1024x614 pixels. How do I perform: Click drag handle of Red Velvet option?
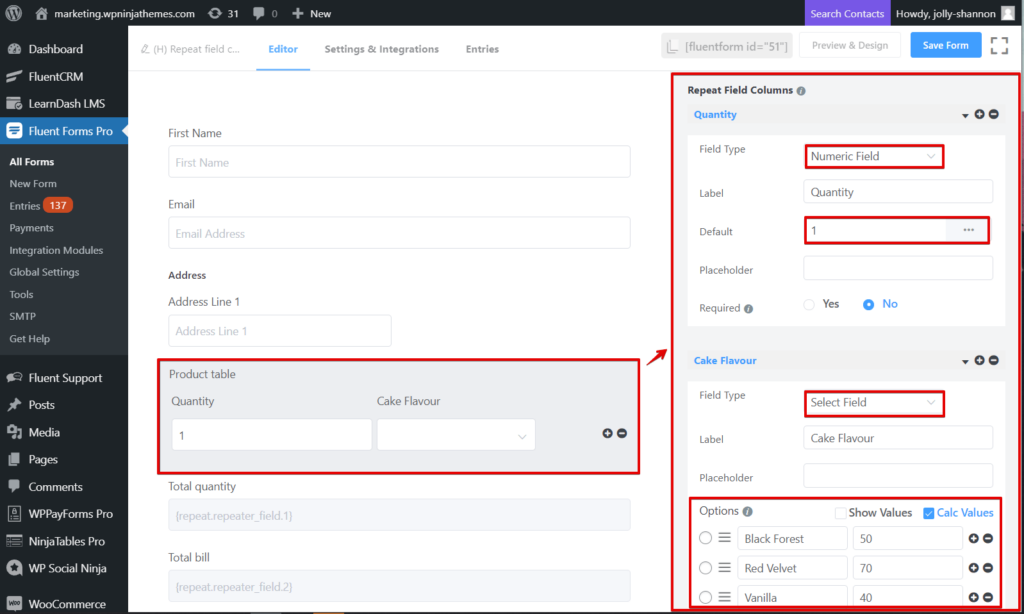[x=724, y=567]
